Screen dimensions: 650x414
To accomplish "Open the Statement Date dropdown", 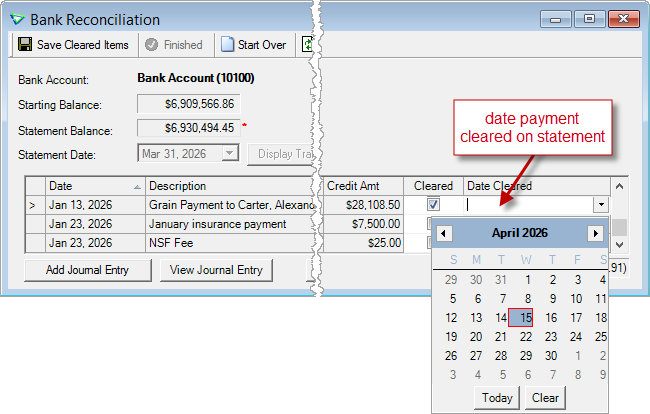I will coord(230,153).
